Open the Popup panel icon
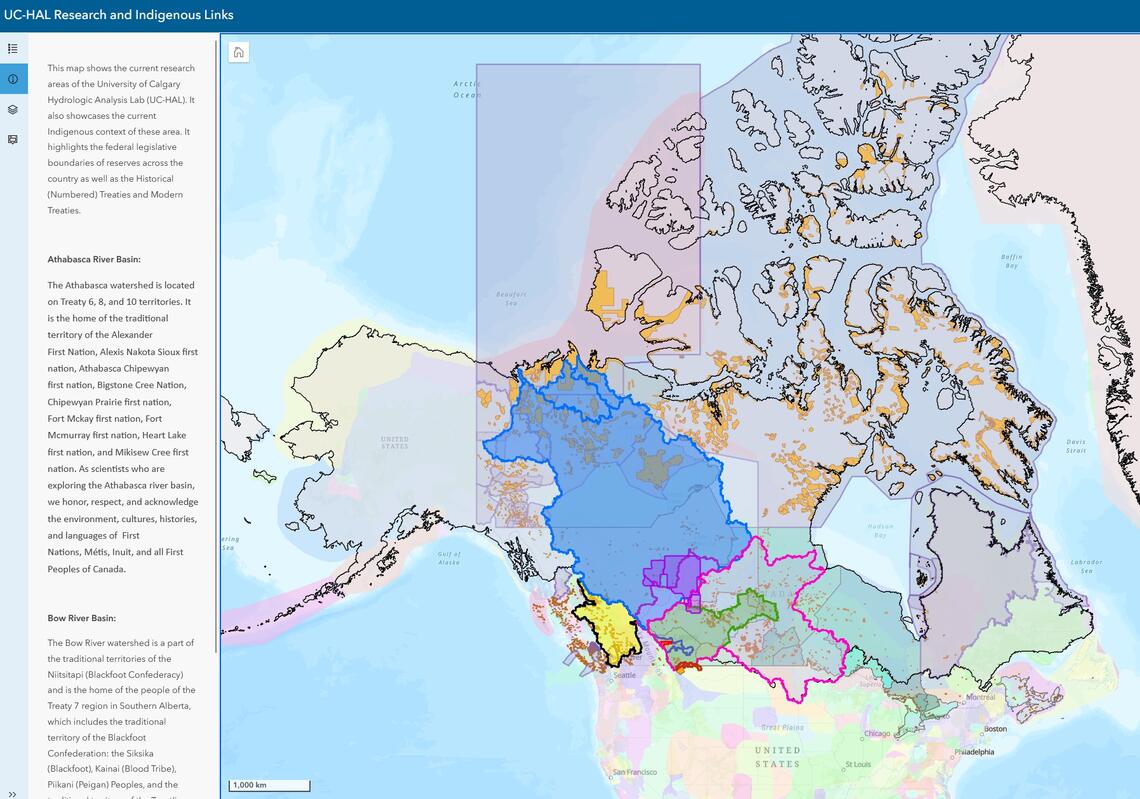This screenshot has width=1140, height=799. tap(13, 140)
